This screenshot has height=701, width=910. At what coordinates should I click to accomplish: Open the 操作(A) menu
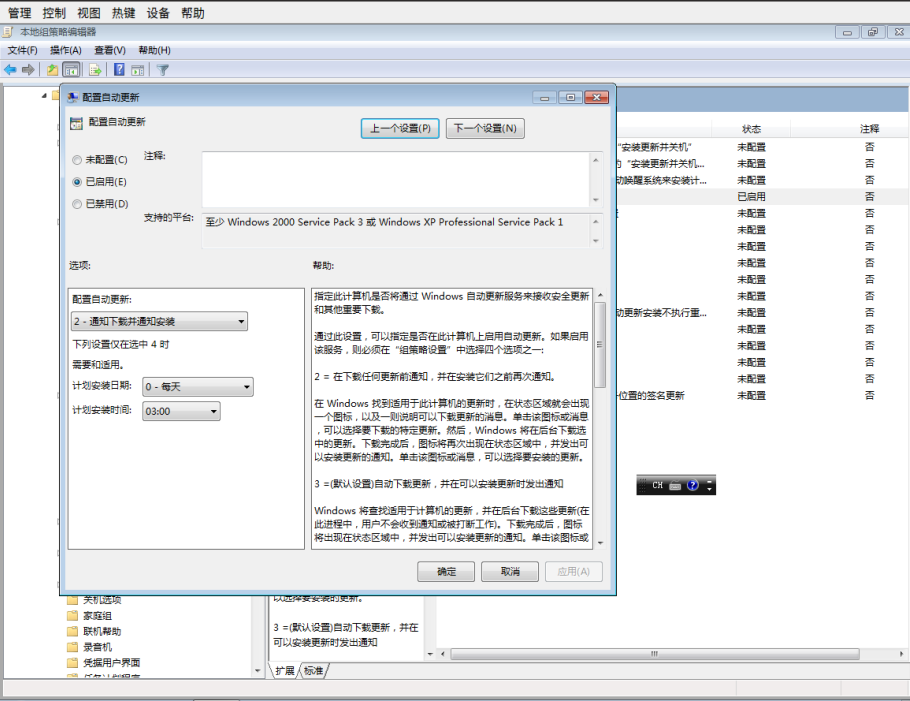click(66, 50)
